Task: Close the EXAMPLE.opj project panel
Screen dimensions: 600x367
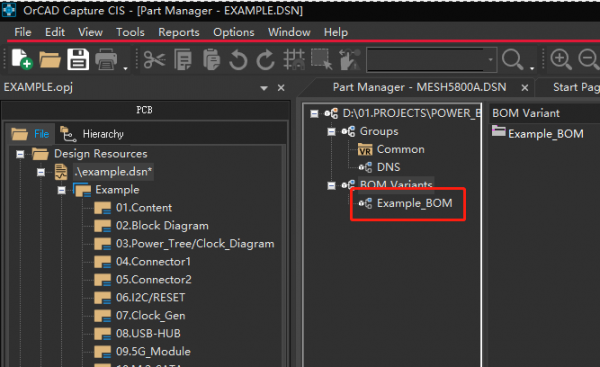Action: 281,88
